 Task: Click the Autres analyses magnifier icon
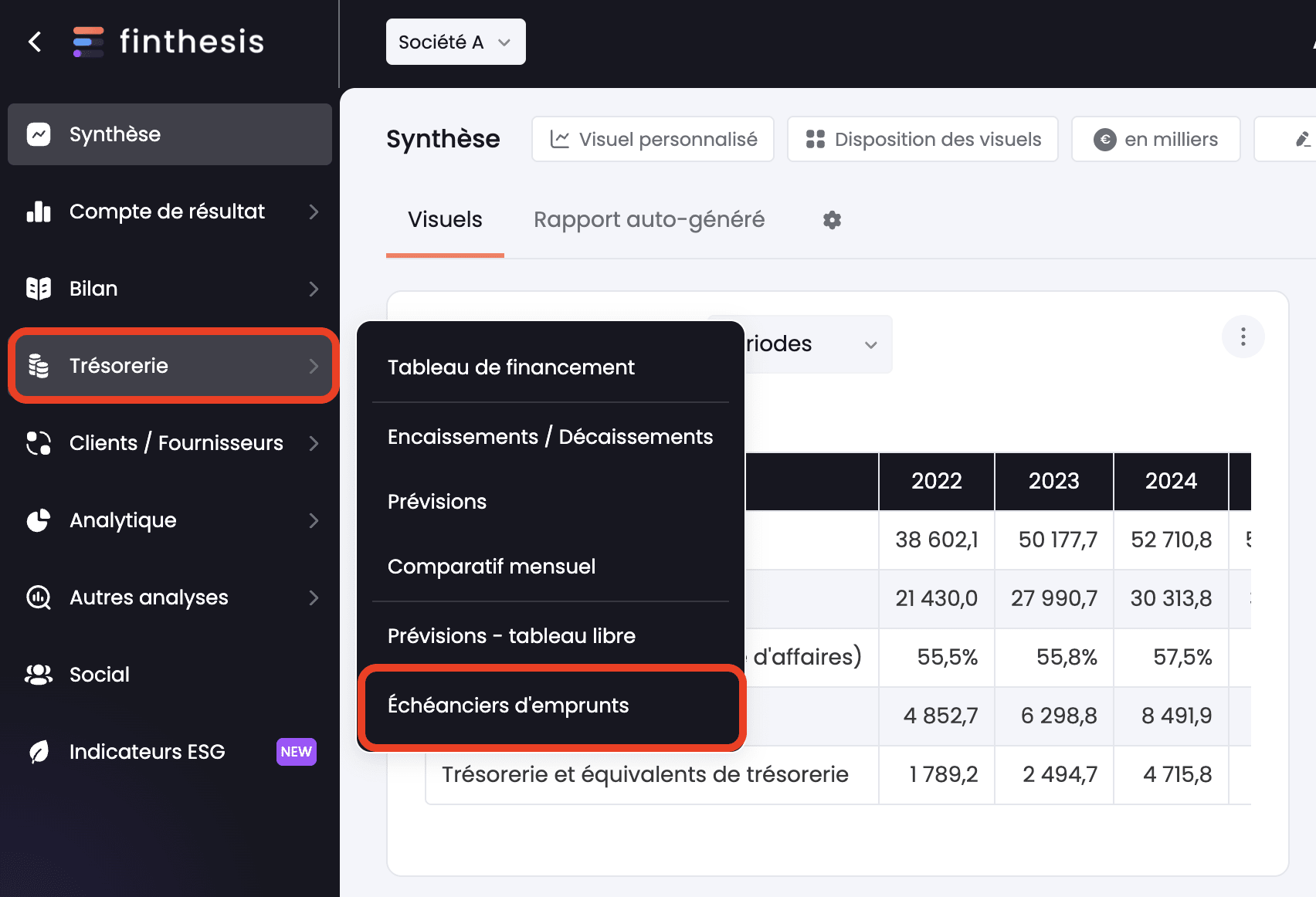[x=39, y=597]
